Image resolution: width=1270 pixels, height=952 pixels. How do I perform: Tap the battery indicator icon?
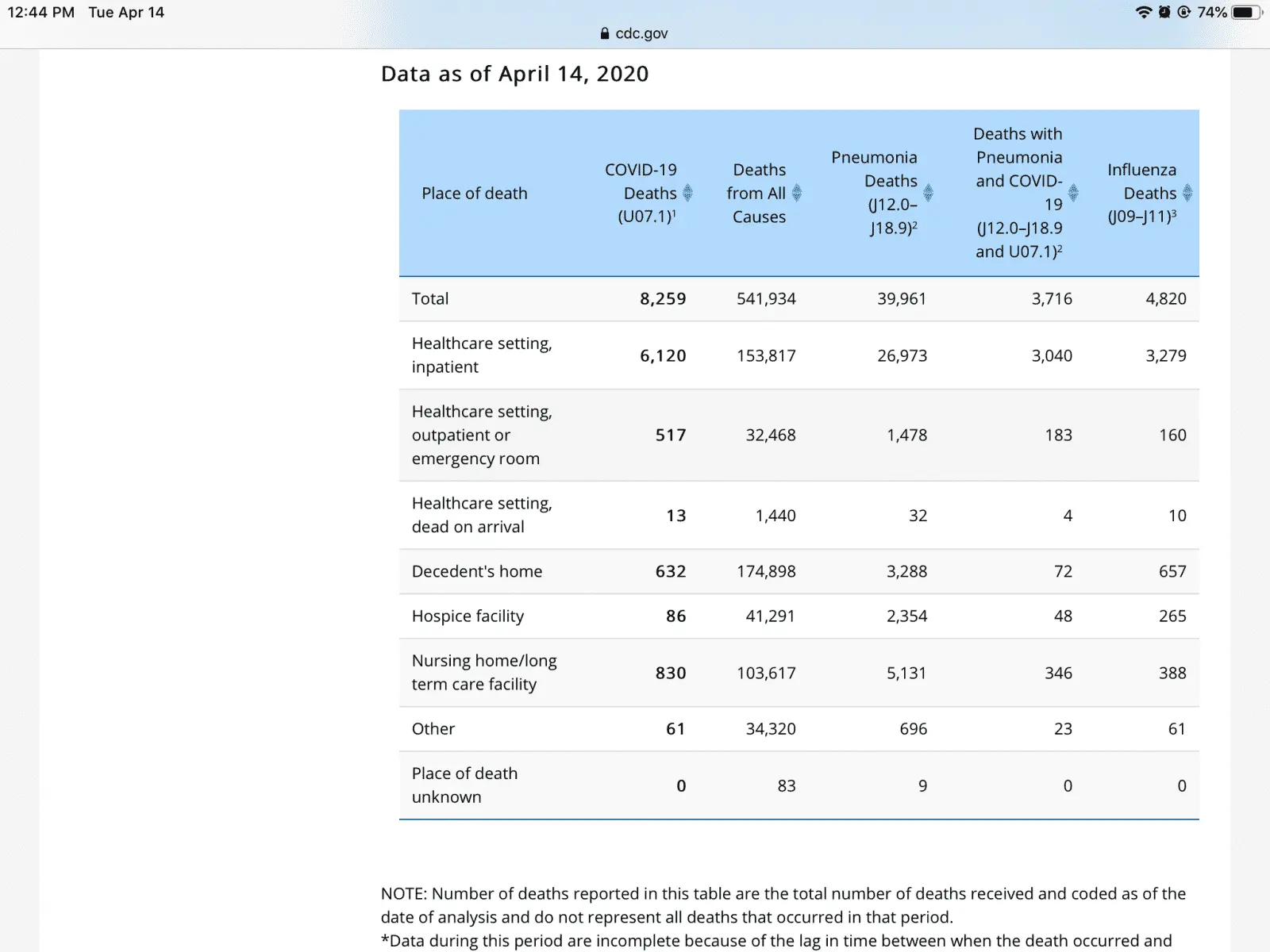click(x=1245, y=12)
